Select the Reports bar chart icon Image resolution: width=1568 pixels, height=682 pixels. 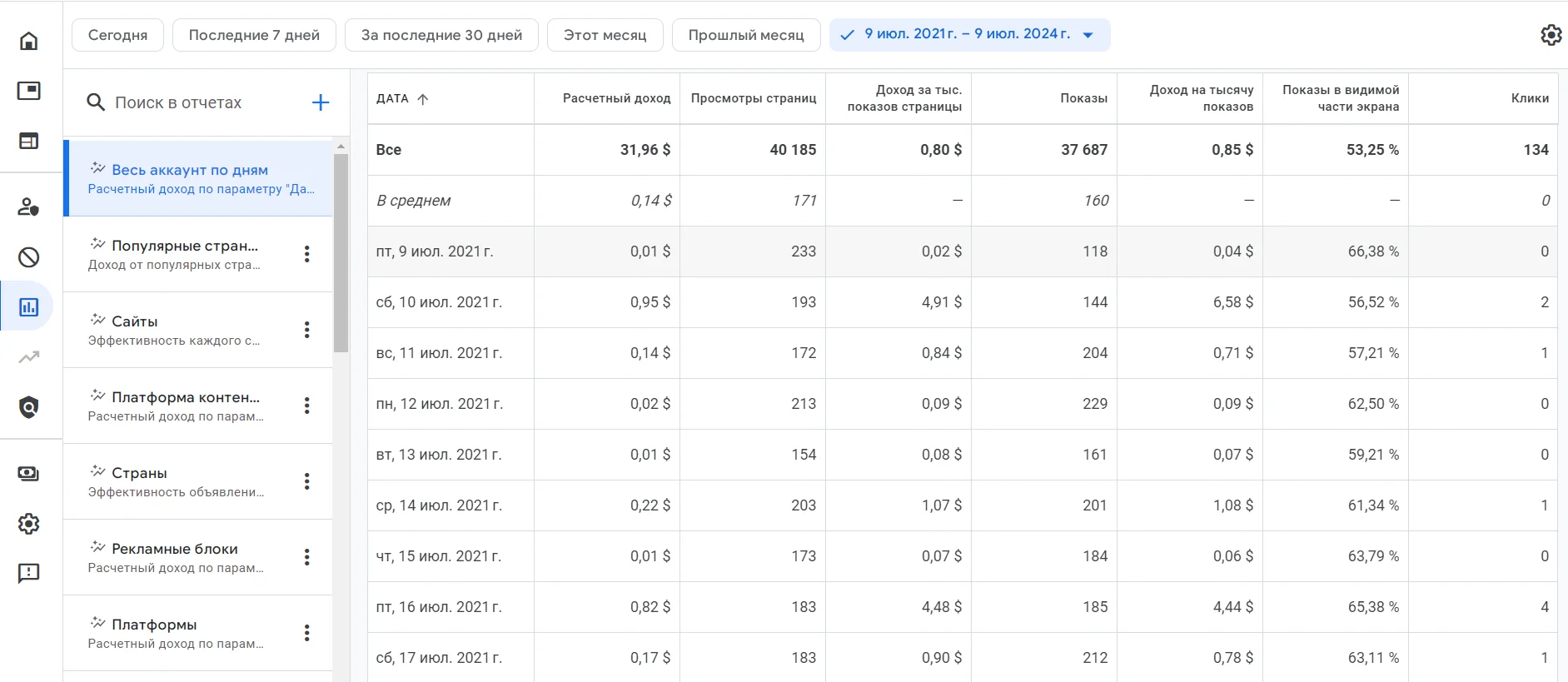[x=29, y=306]
